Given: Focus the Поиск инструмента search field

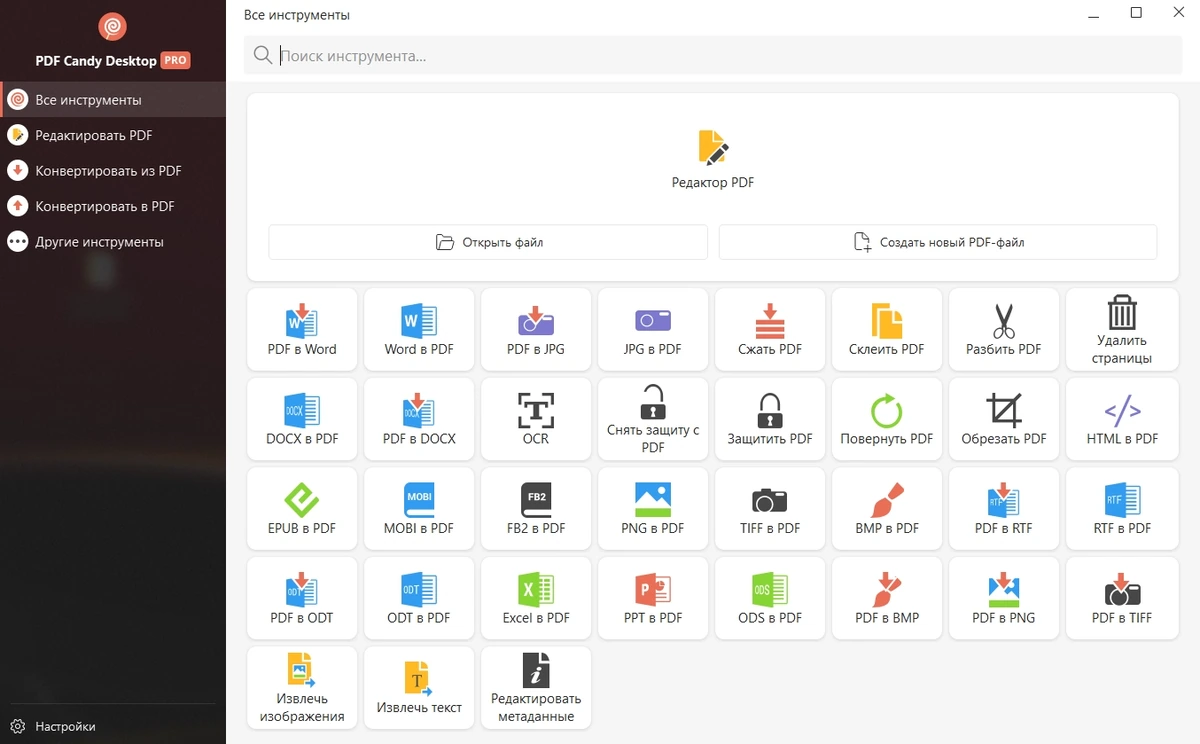Looking at the screenshot, I should pyautogui.click(x=713, y=56).
